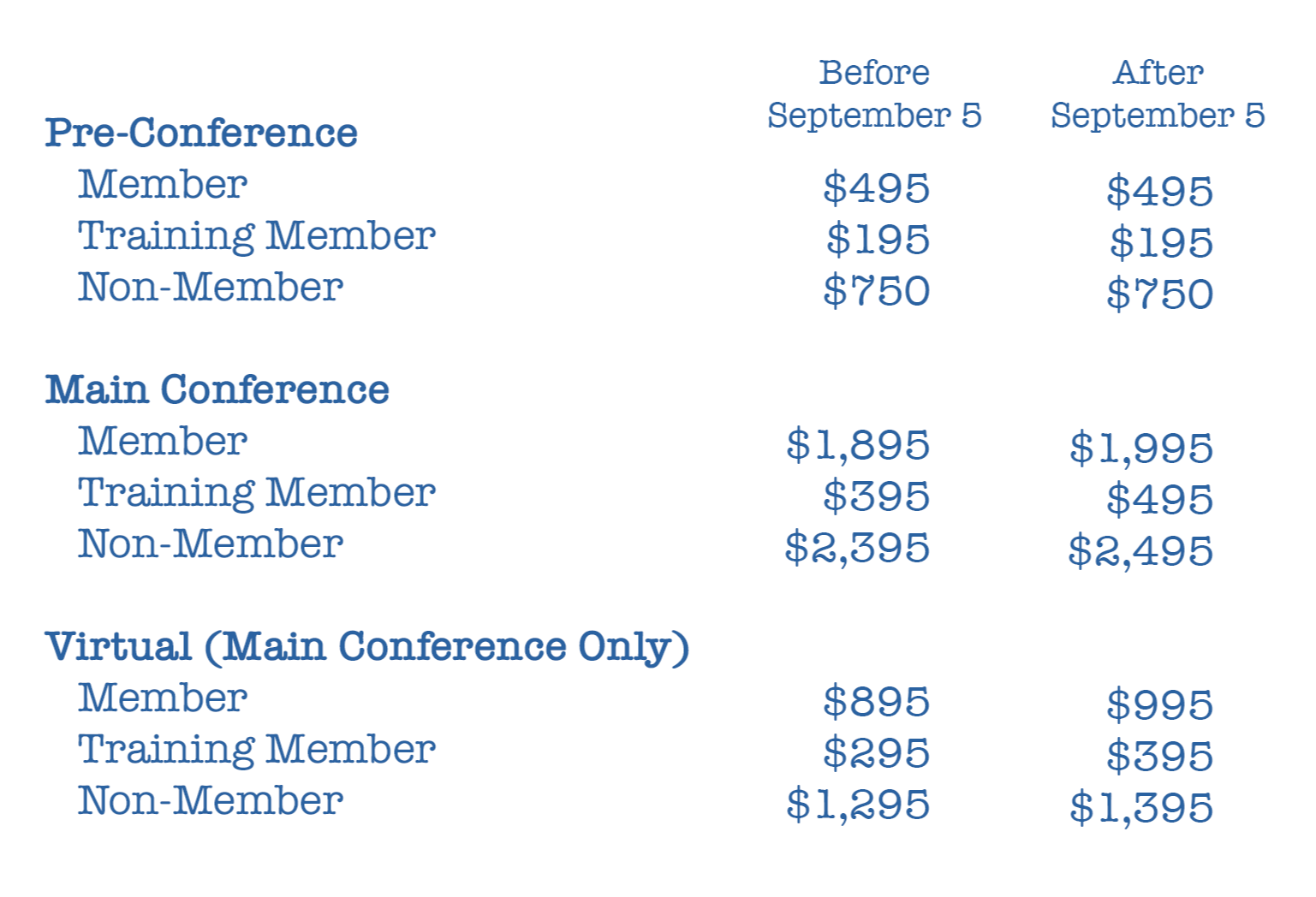Viewport: 1316px width, 897px height.
Task: Click the $1,395 Virtual Non-Member price
Action: 1141,807
